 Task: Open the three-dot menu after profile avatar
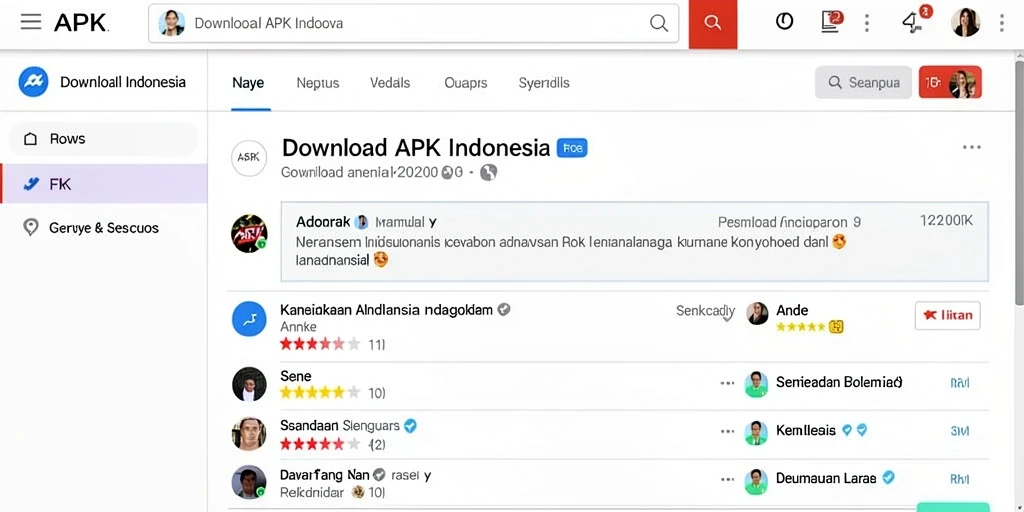[1001, 23]
